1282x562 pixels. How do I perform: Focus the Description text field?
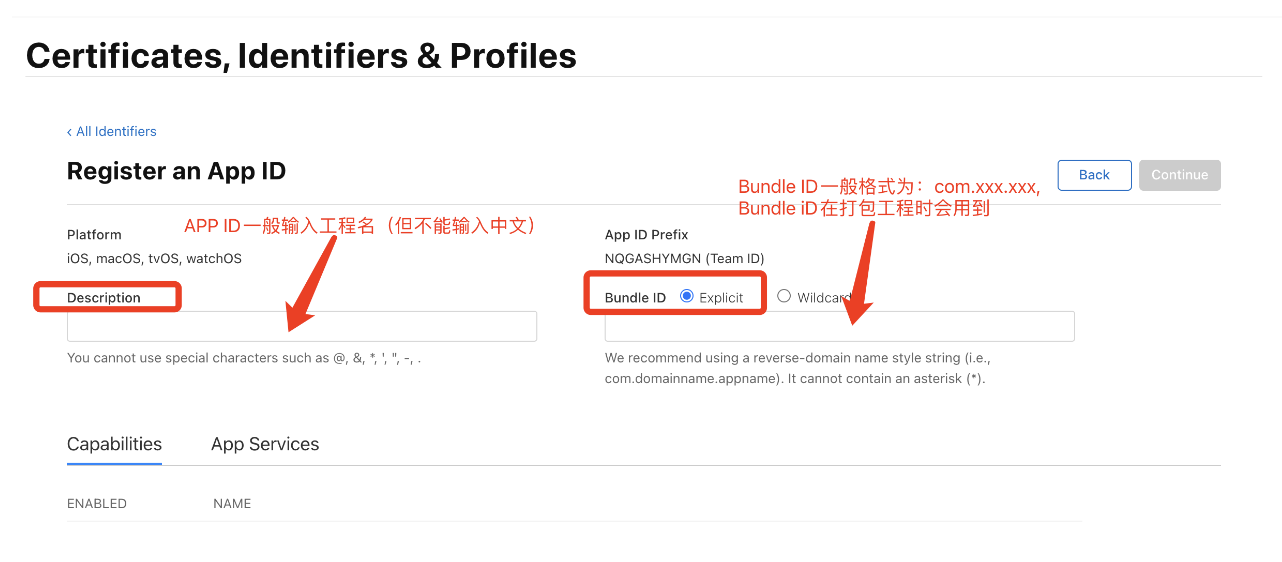pos(302,326)
